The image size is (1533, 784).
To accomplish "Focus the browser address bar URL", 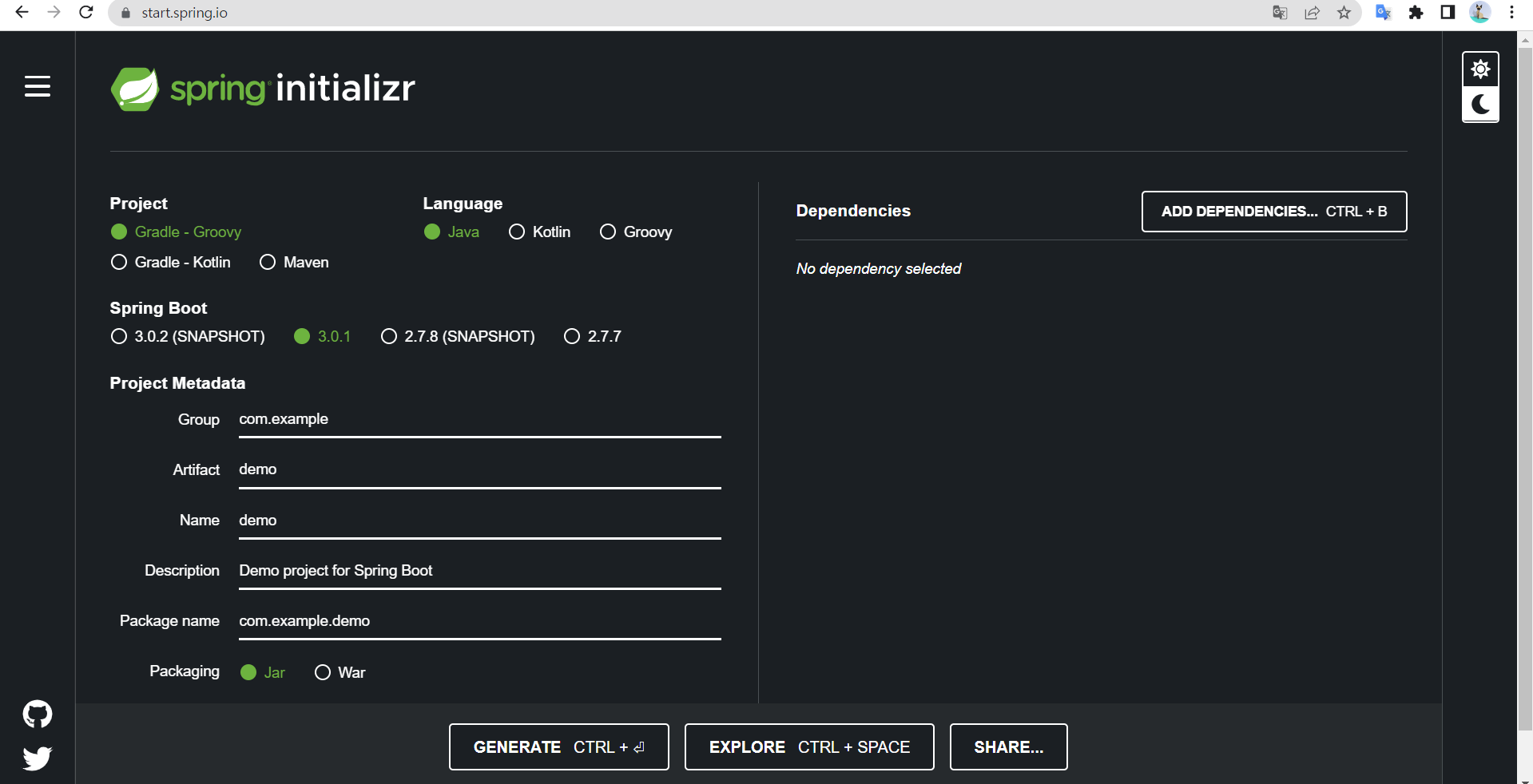I will click(185, 13).
